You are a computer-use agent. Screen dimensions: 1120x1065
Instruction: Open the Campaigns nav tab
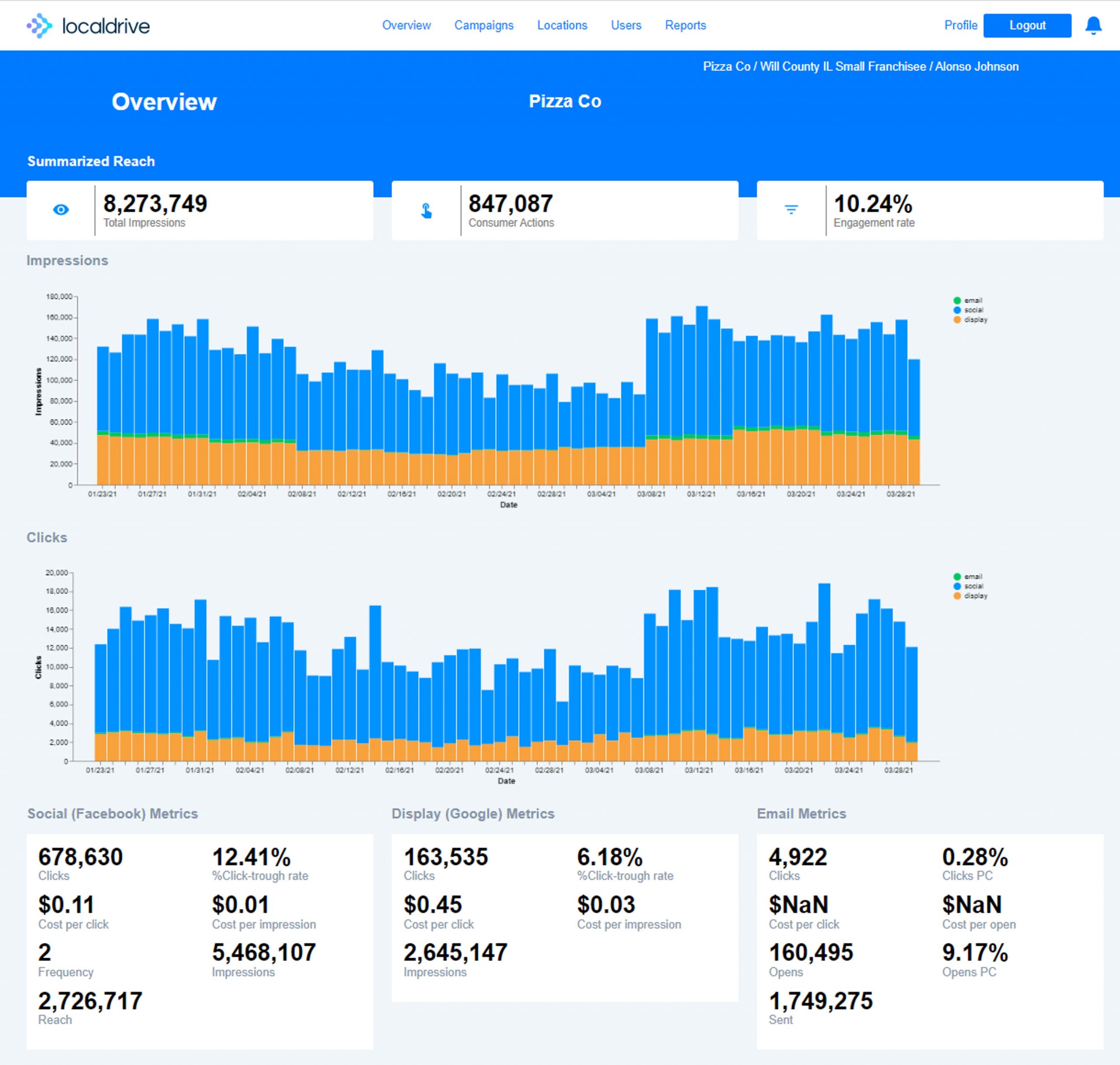point(483,25)
